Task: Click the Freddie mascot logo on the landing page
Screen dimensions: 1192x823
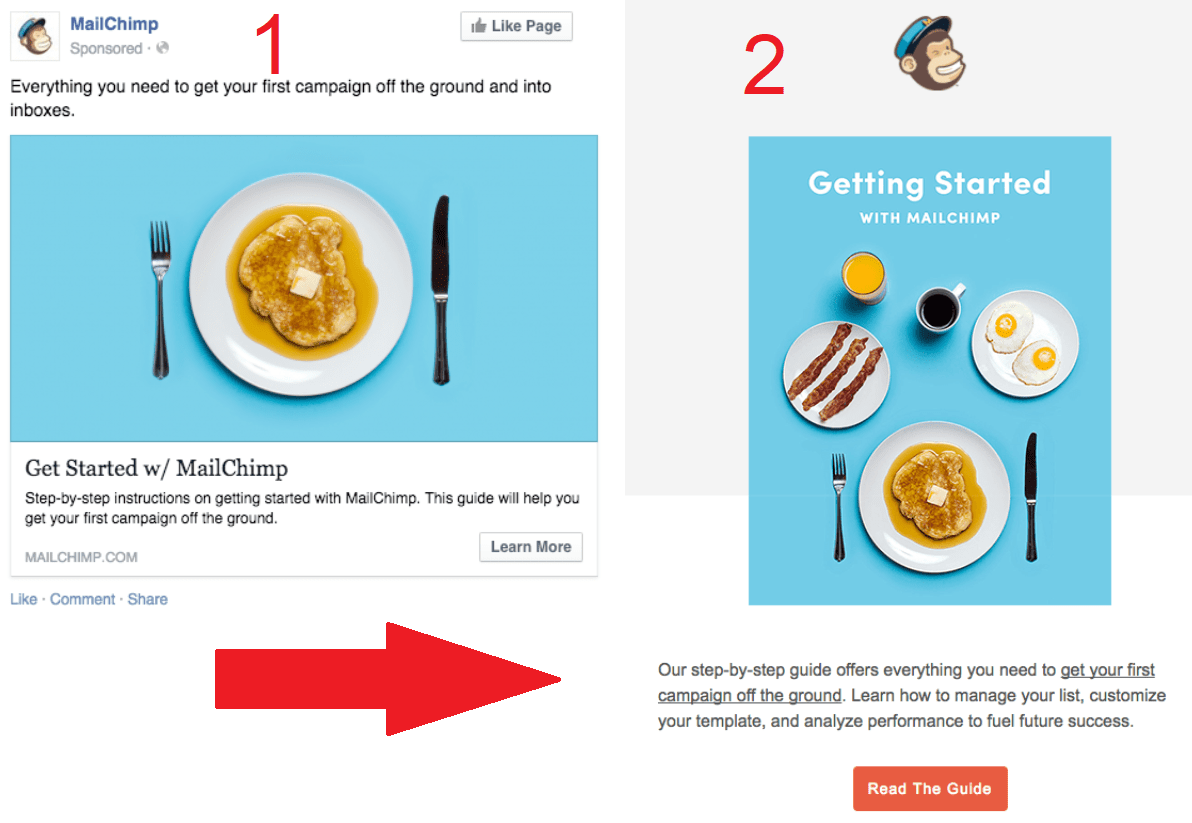Action: 929,52
